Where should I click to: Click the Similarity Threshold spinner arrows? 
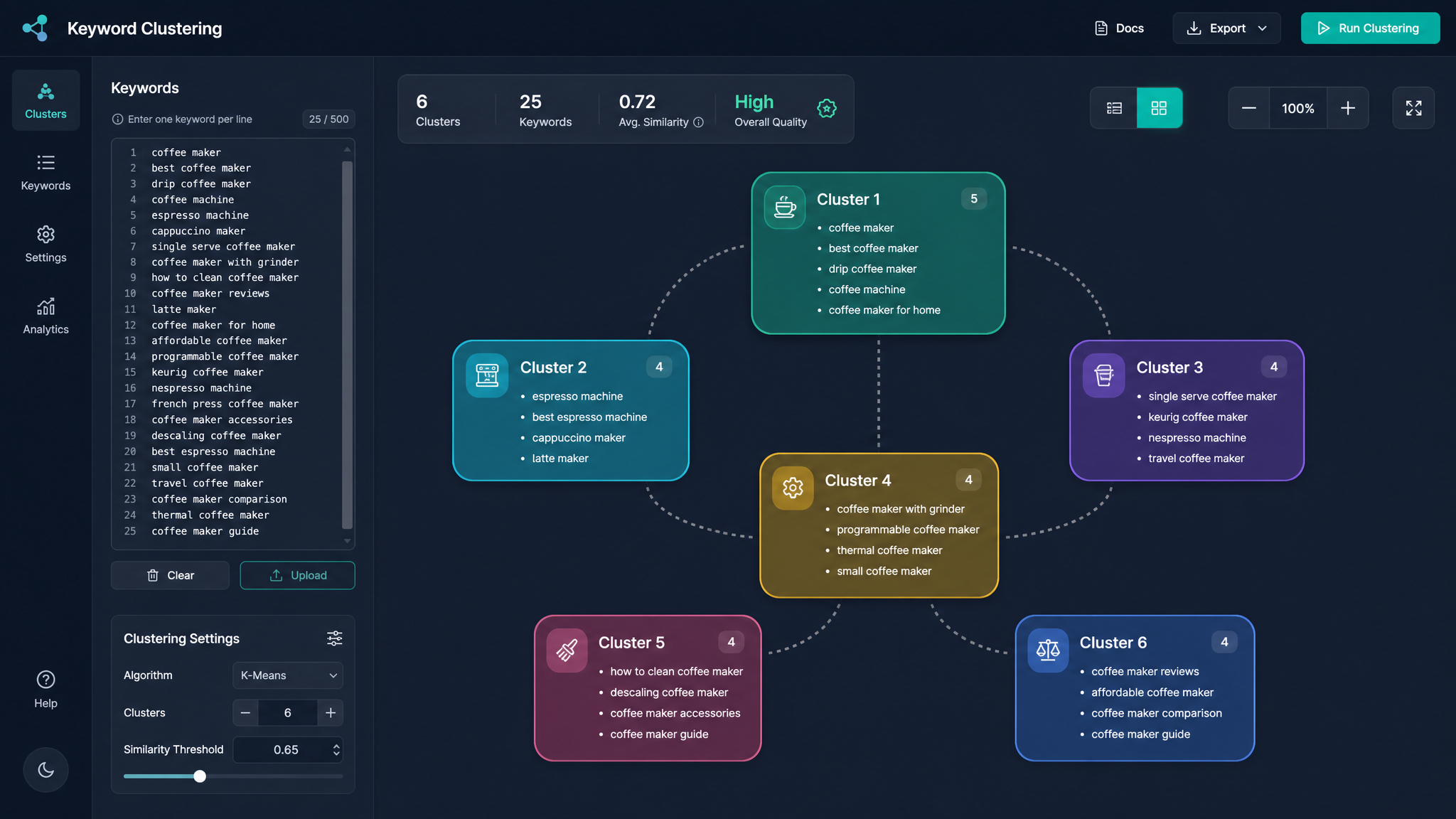(x=336, y=749)
